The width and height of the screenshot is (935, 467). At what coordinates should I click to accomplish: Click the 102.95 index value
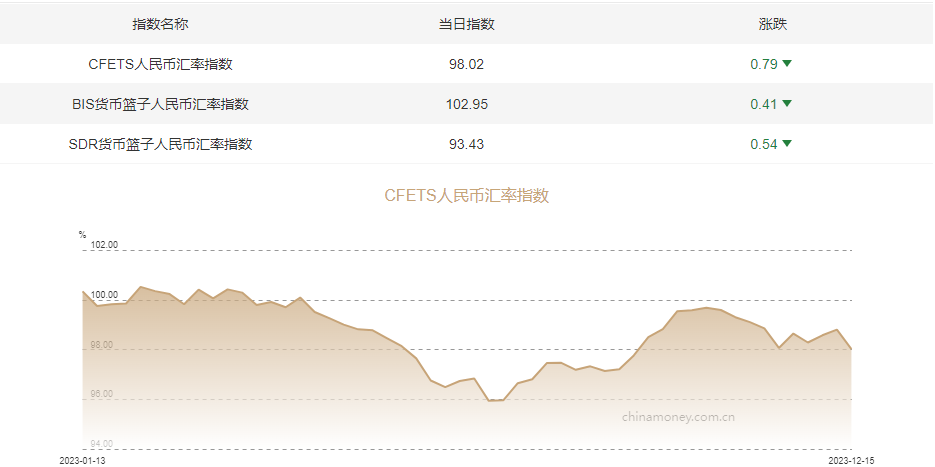pyautogui.click(x=466, y=104)
